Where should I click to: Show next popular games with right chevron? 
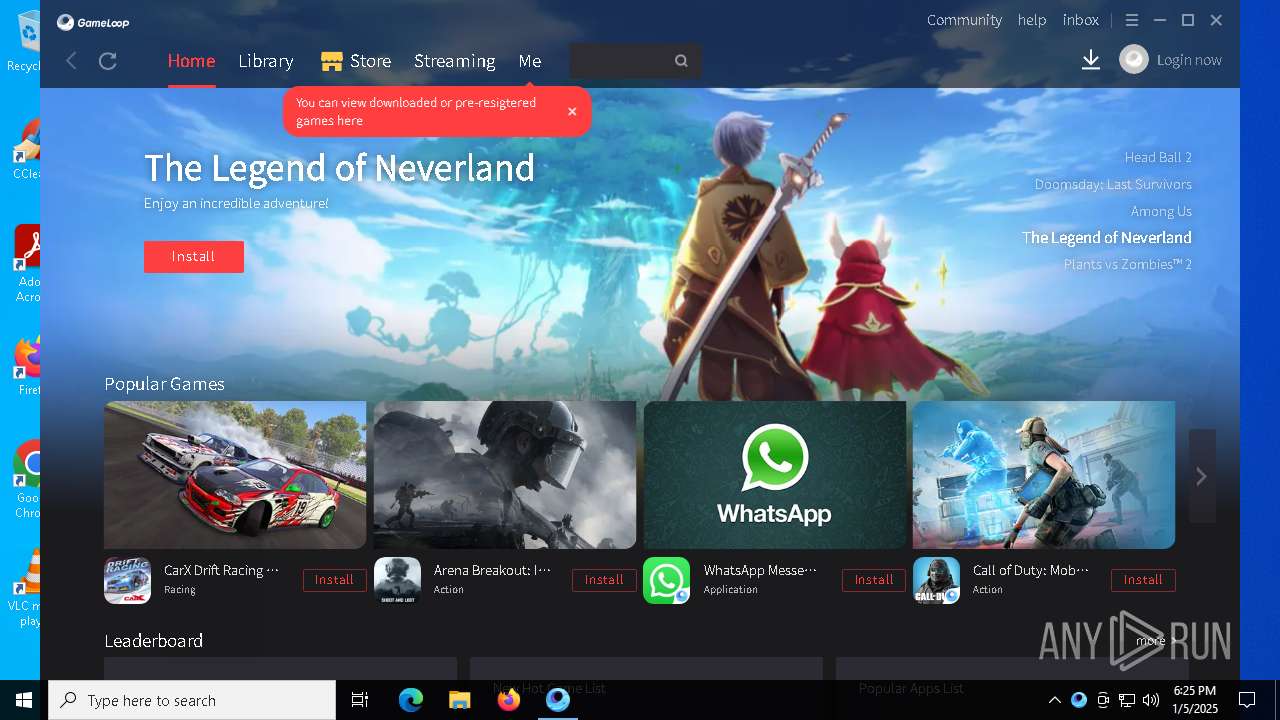click(x=1202, y=476)
